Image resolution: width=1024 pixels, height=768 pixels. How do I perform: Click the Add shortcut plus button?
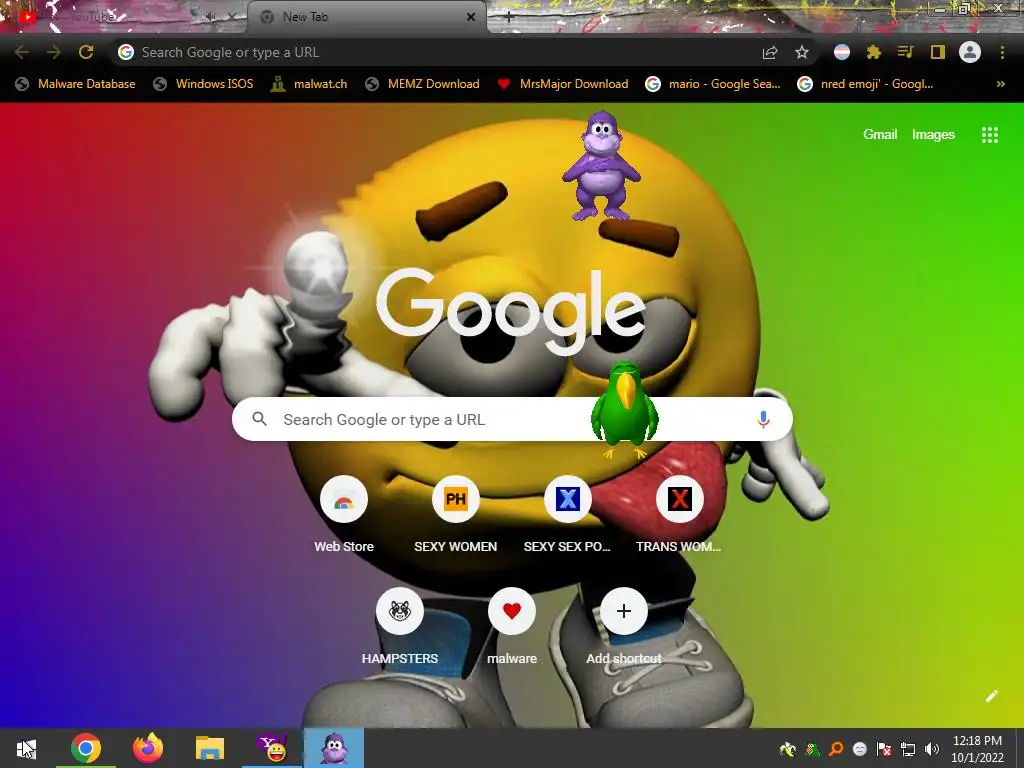coord(624,611)
